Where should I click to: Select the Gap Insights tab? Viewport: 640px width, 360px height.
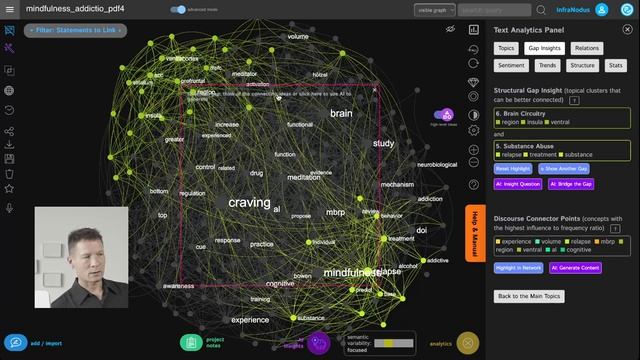click(x=544, y=48)
